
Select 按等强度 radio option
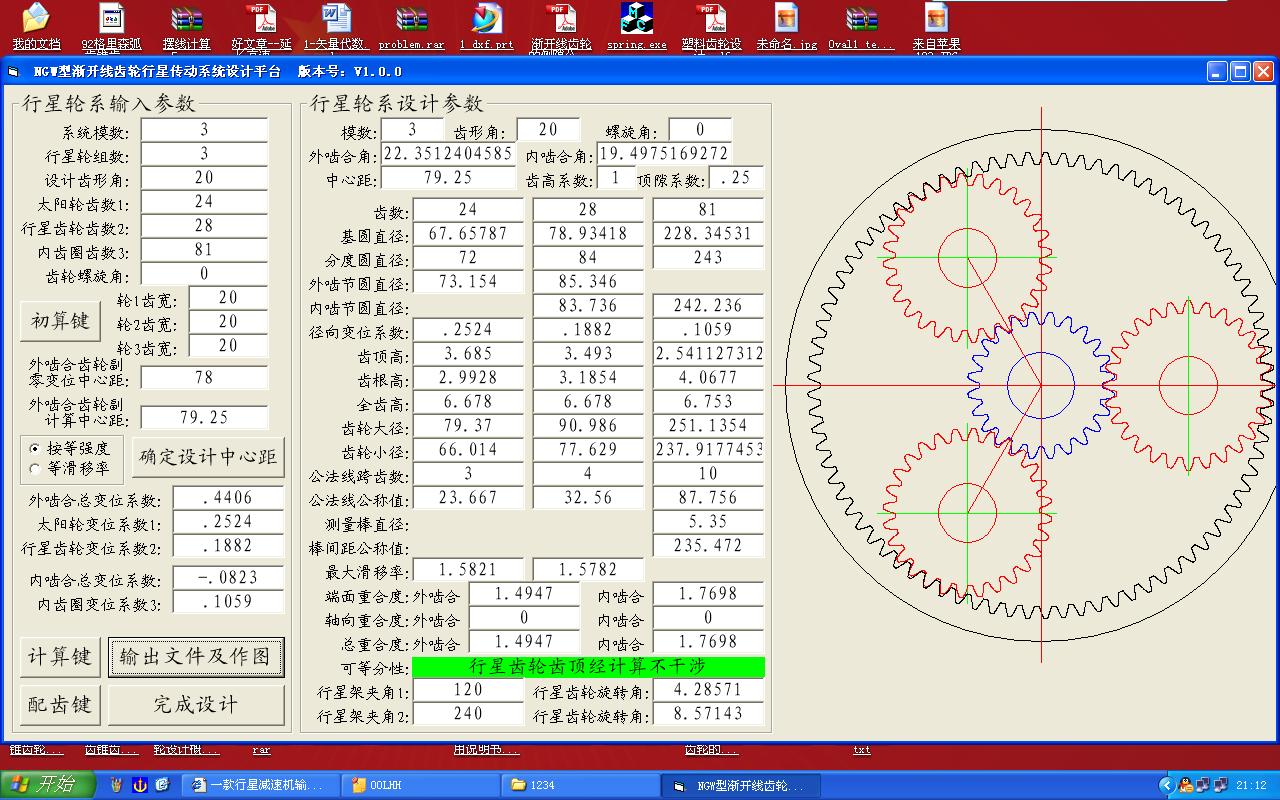69,448
